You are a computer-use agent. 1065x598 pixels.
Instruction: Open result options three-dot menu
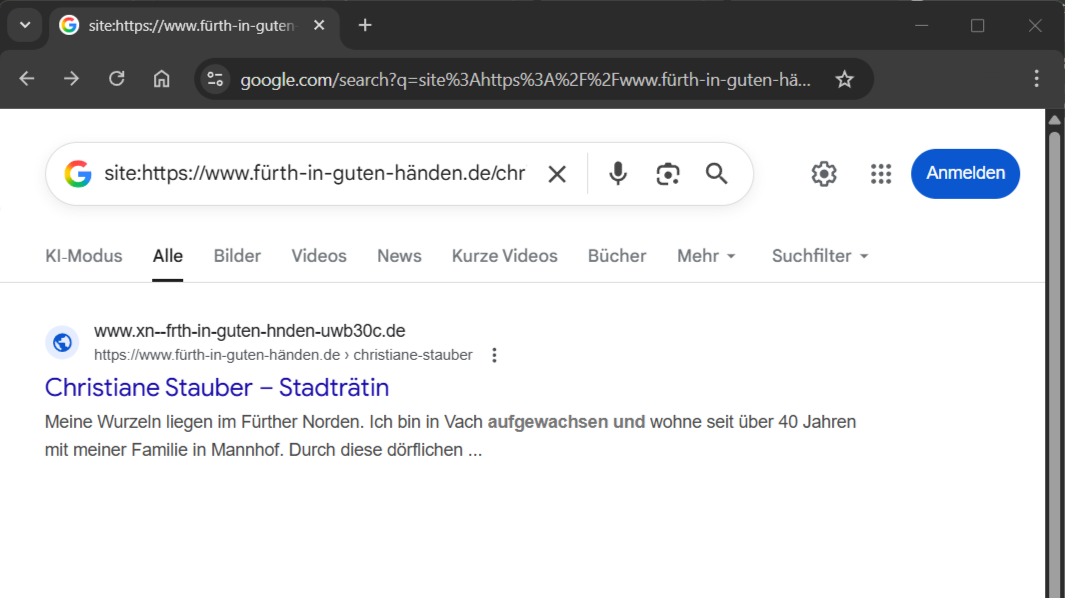(494, 355)
